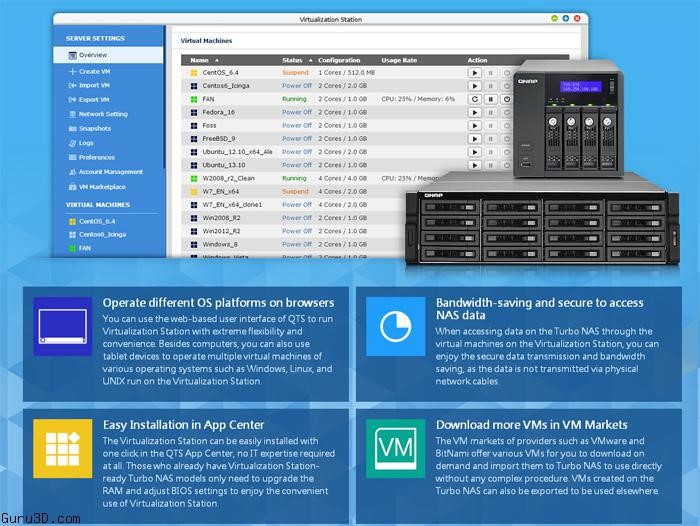Open the Overview page in Server Settings
The image size is (700, 526).
[x=108, y=55]
